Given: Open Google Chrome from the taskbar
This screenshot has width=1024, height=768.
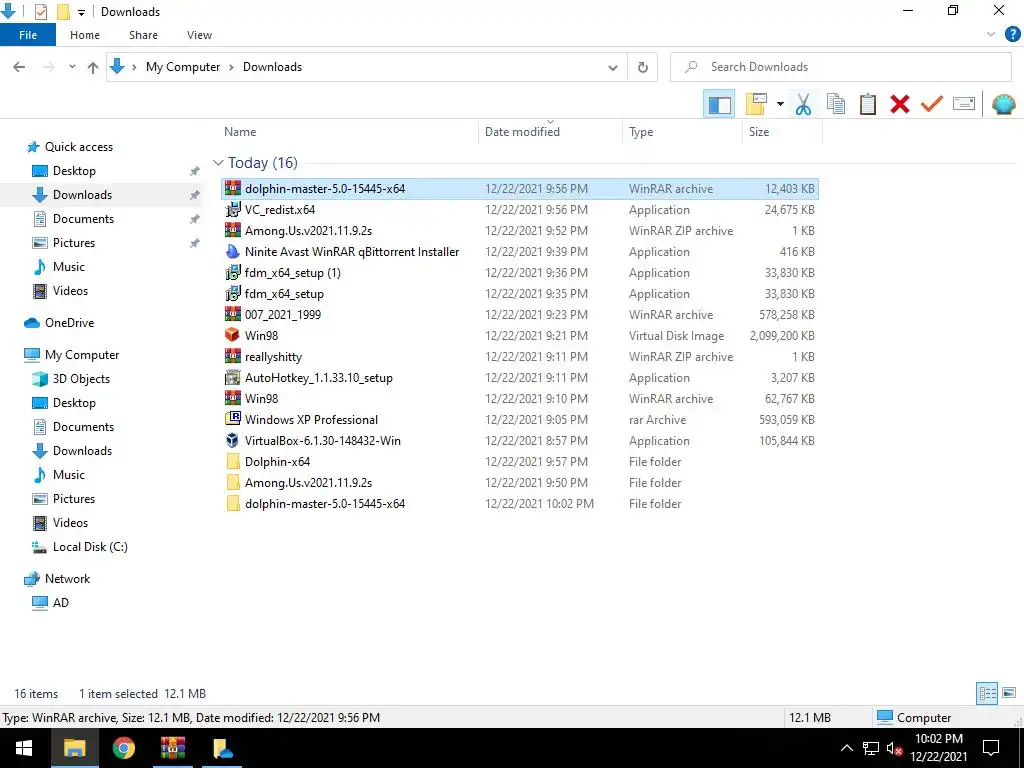Looking at the screenshot, I should [x=123, y=748].
